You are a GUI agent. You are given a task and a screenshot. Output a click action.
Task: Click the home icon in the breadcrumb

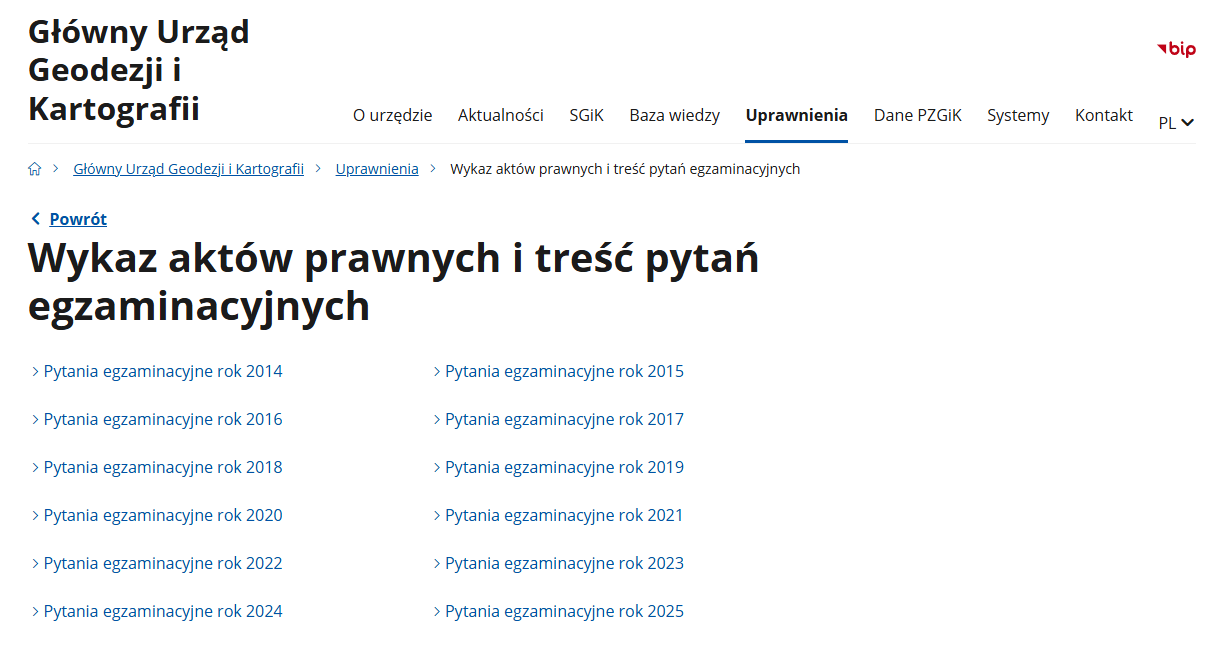tap(36, 168)
